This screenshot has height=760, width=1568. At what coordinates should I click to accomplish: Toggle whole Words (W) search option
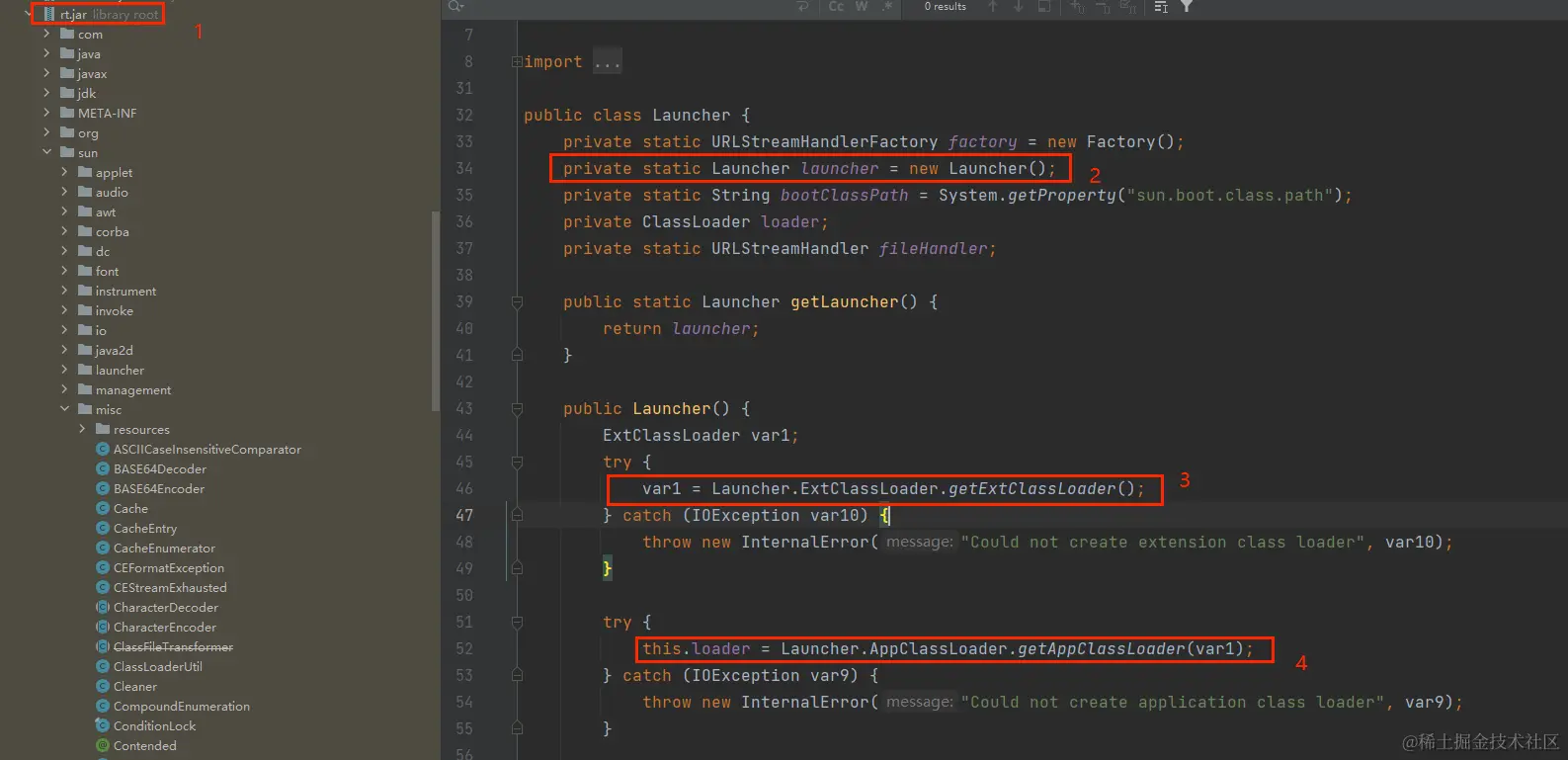pos(862,6)
